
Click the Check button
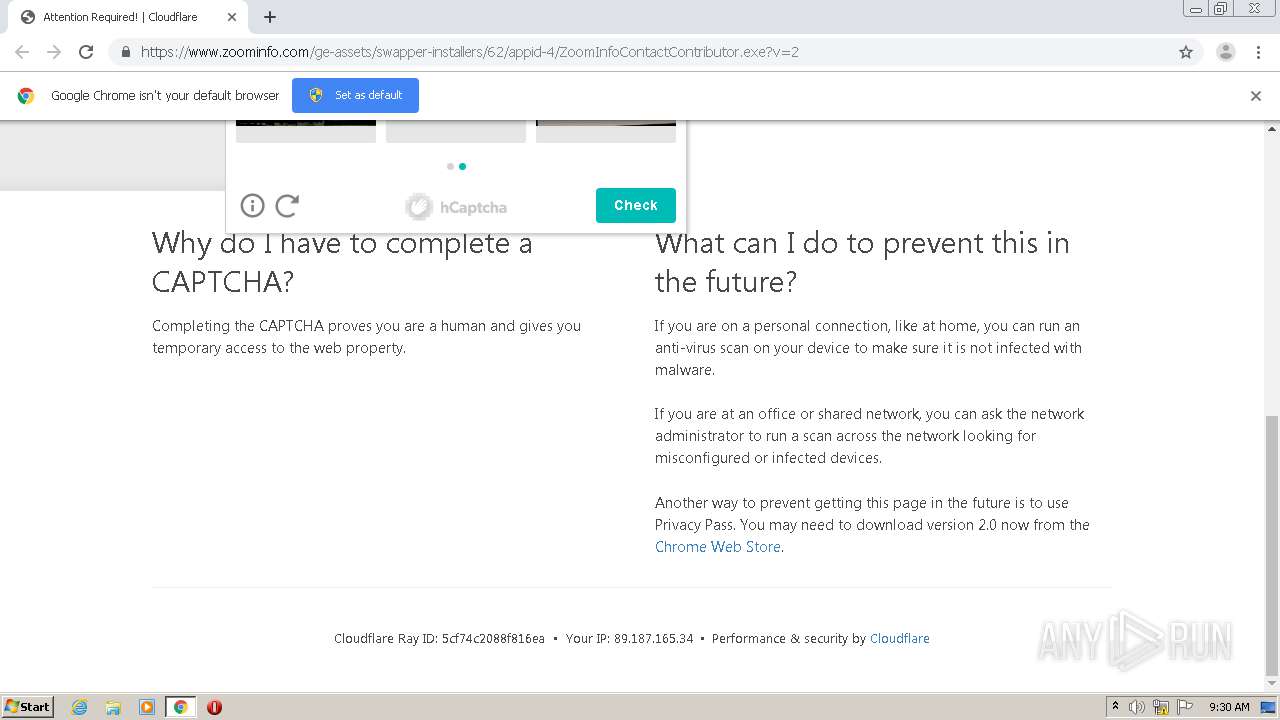click(636, 205)
